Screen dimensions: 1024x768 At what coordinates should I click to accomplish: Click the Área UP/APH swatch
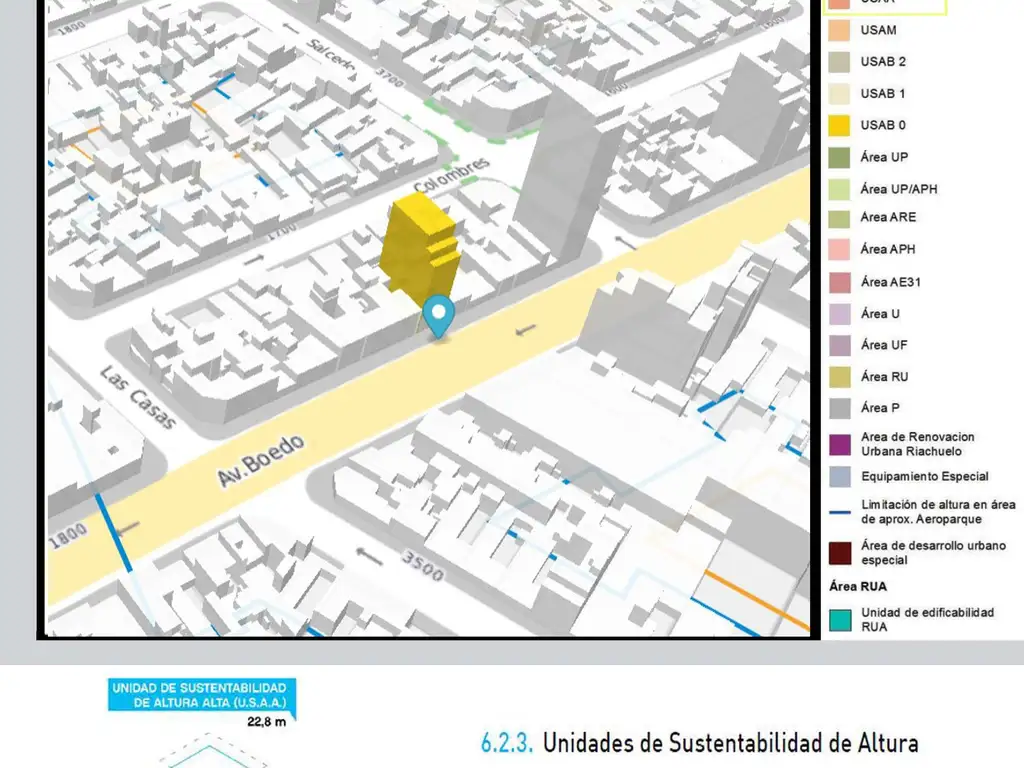839,189
